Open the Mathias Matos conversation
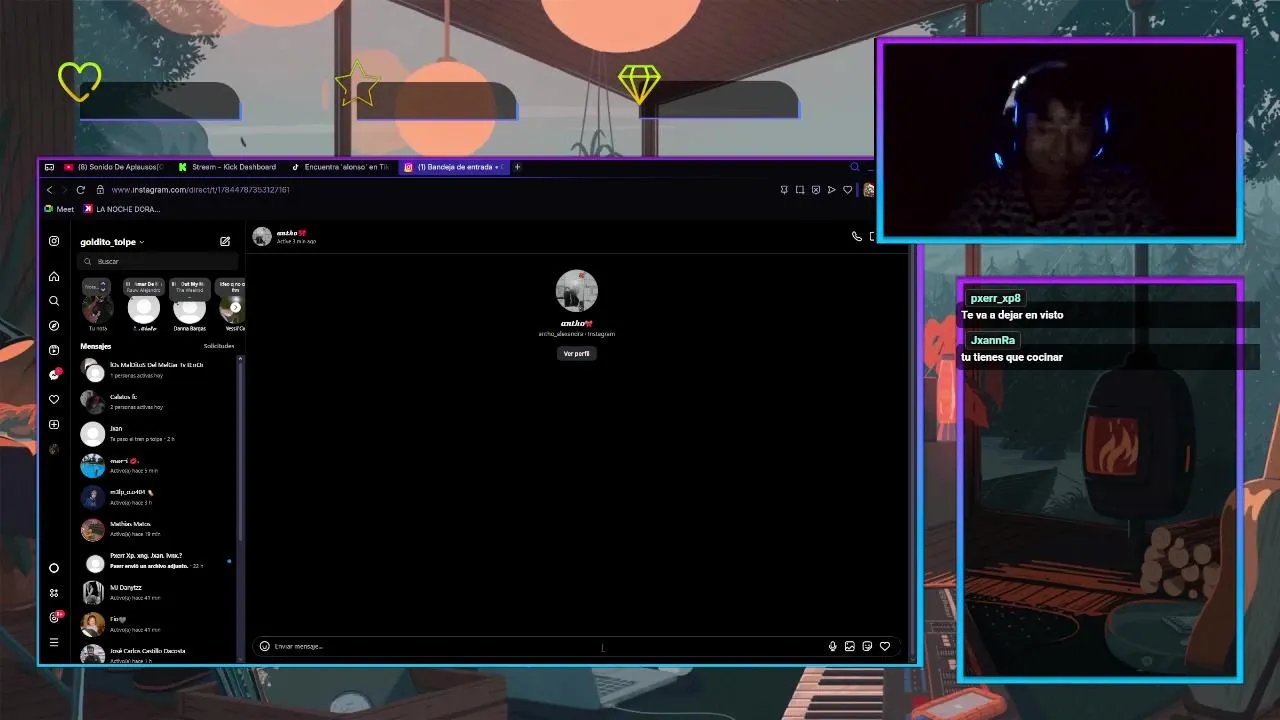Image resolution: width=1280 pixels, height=720 pixels. tap(158, 529)
